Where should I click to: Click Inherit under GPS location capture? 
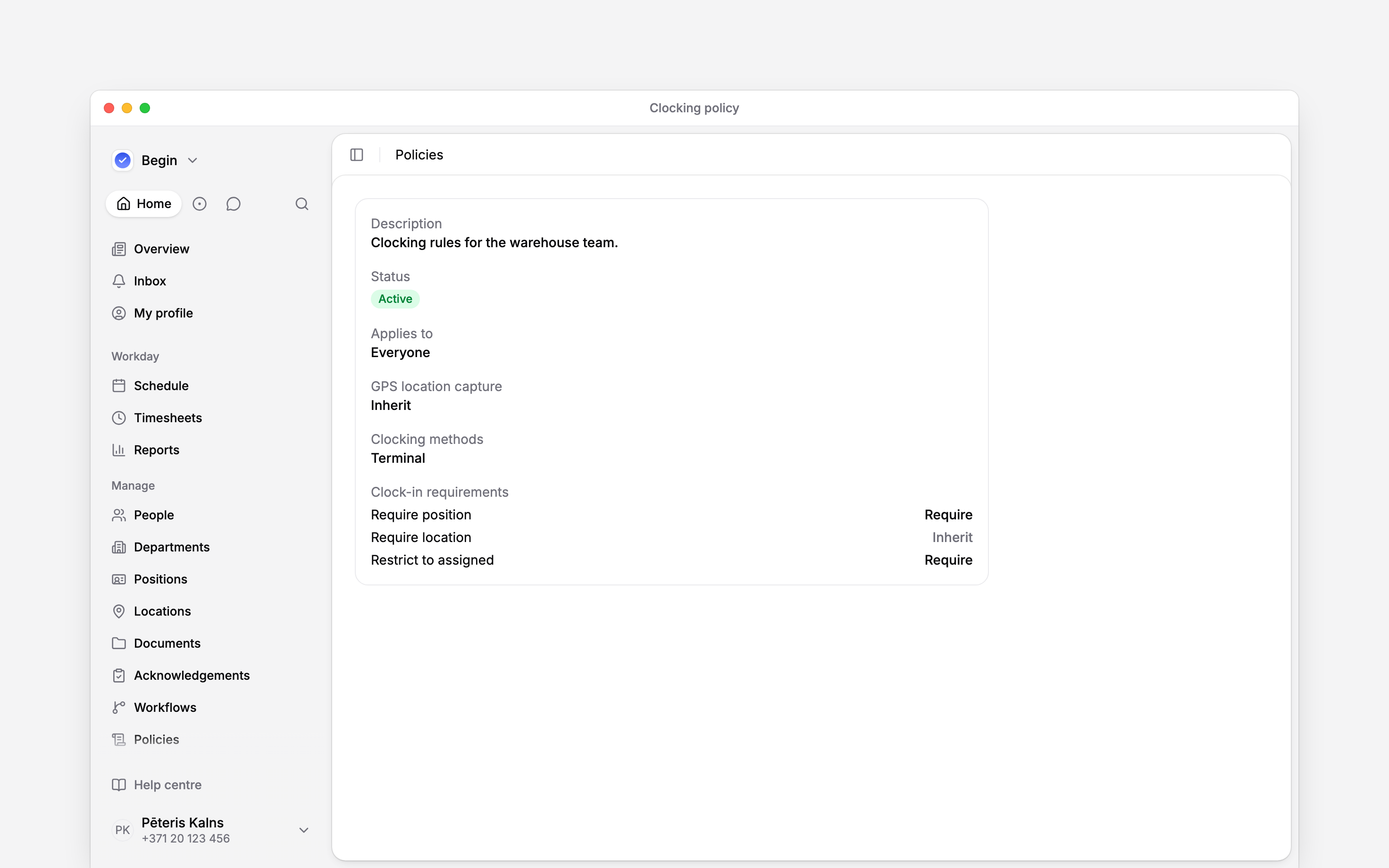[391, 405]
